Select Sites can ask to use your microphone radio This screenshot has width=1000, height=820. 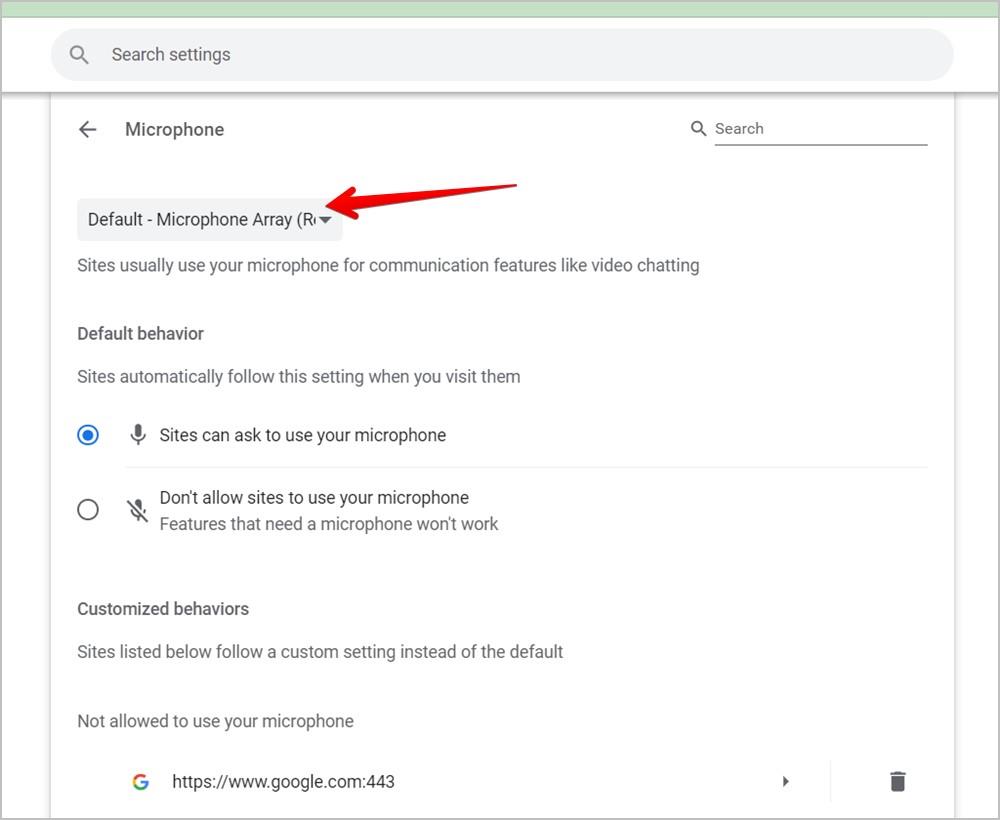pyautogui.click(x=88, y=435)
